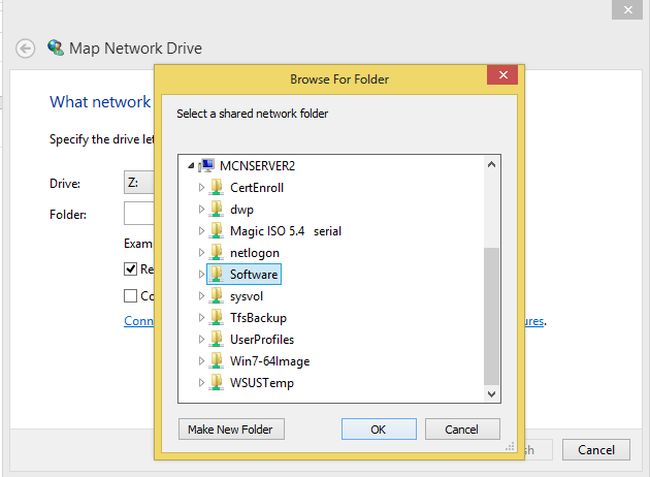Screen dimensions: 650x477
Task: Cancel the Browse For Folder dialog
Action: pos(462,429)
